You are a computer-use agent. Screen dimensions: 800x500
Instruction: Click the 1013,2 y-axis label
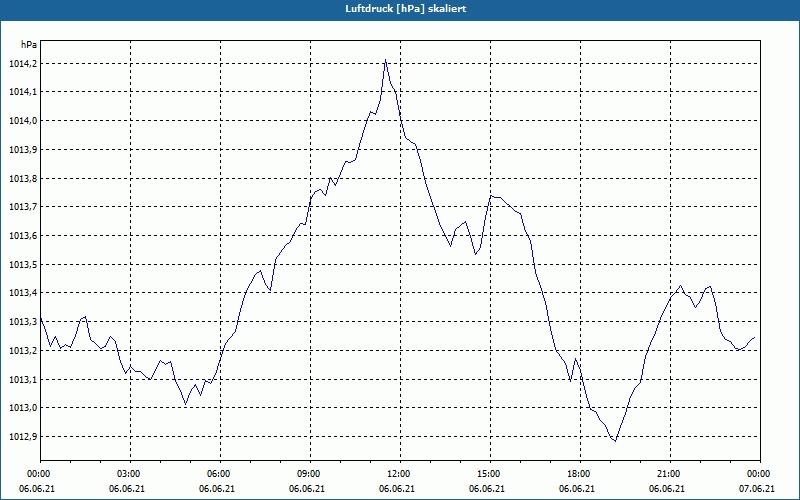[23, 351]
